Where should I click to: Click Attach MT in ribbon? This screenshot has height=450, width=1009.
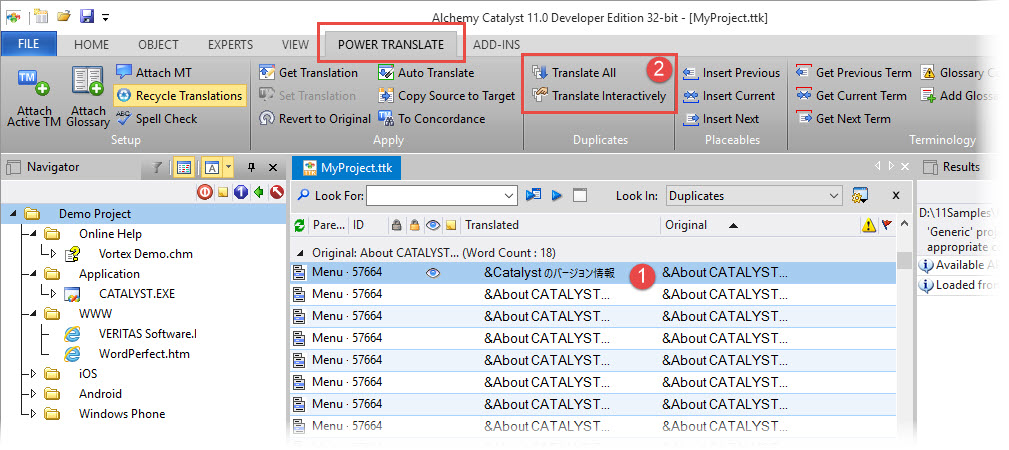coord(154,73)
